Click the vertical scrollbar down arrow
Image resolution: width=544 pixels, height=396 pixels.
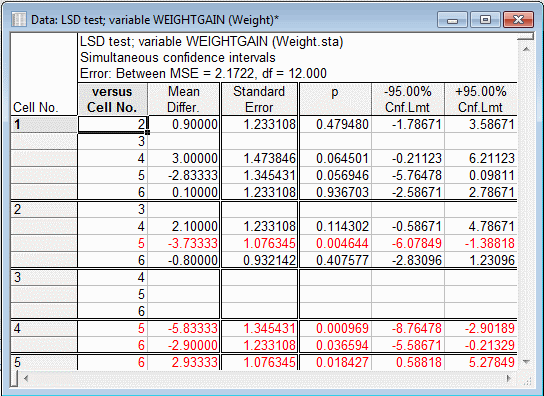[526, 362]
